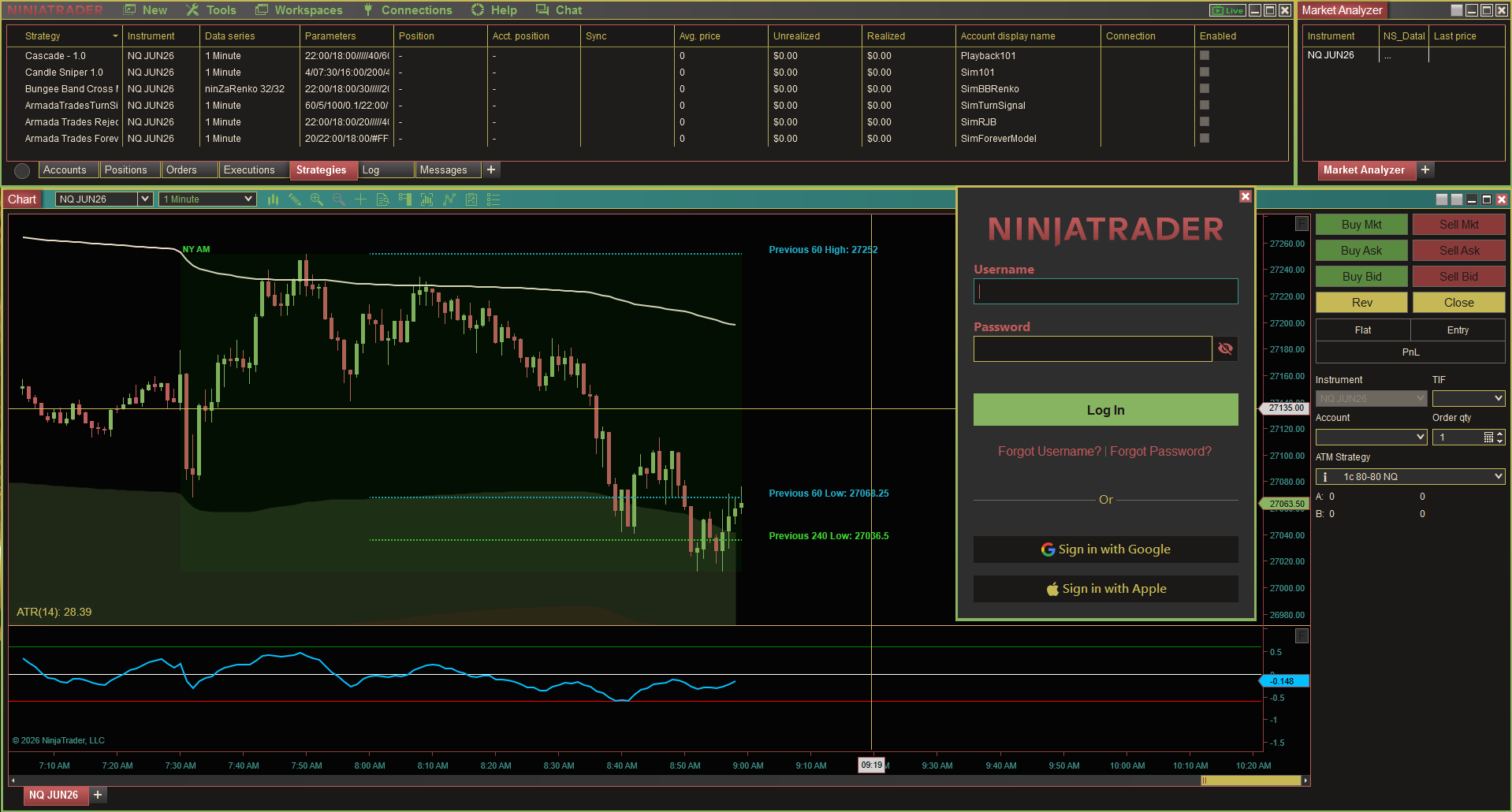Enable the SimForeverModel strategy checkbox

pyautogui.click(x=1205, y=138)
